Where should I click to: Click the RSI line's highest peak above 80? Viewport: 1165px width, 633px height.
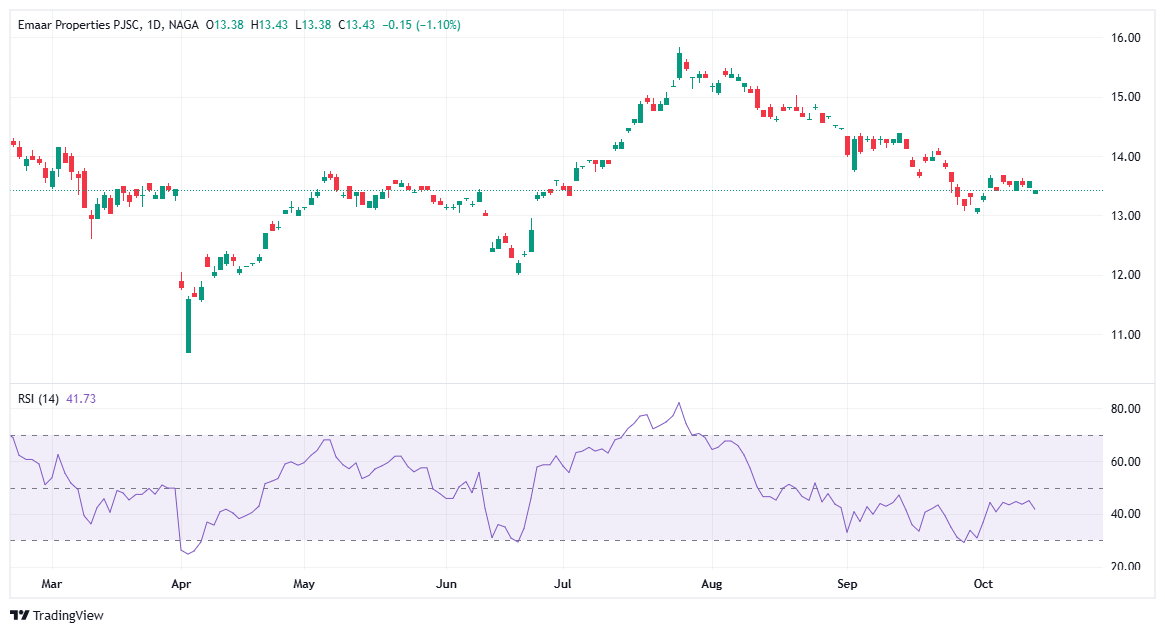(679, 403)
